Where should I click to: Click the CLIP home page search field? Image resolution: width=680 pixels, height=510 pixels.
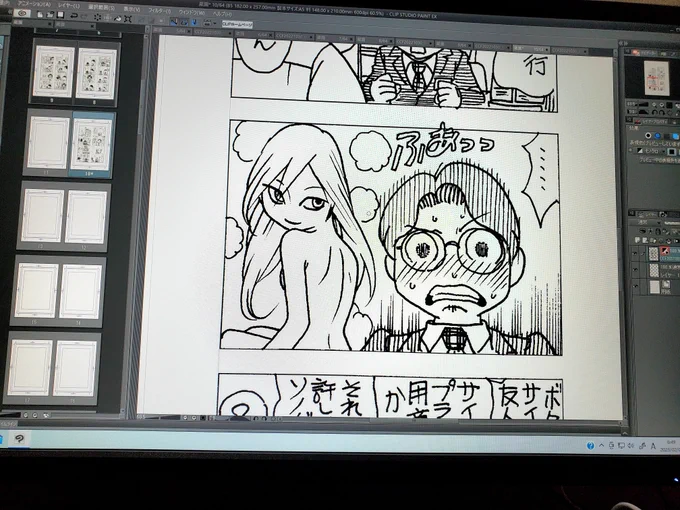coord(237,24)
